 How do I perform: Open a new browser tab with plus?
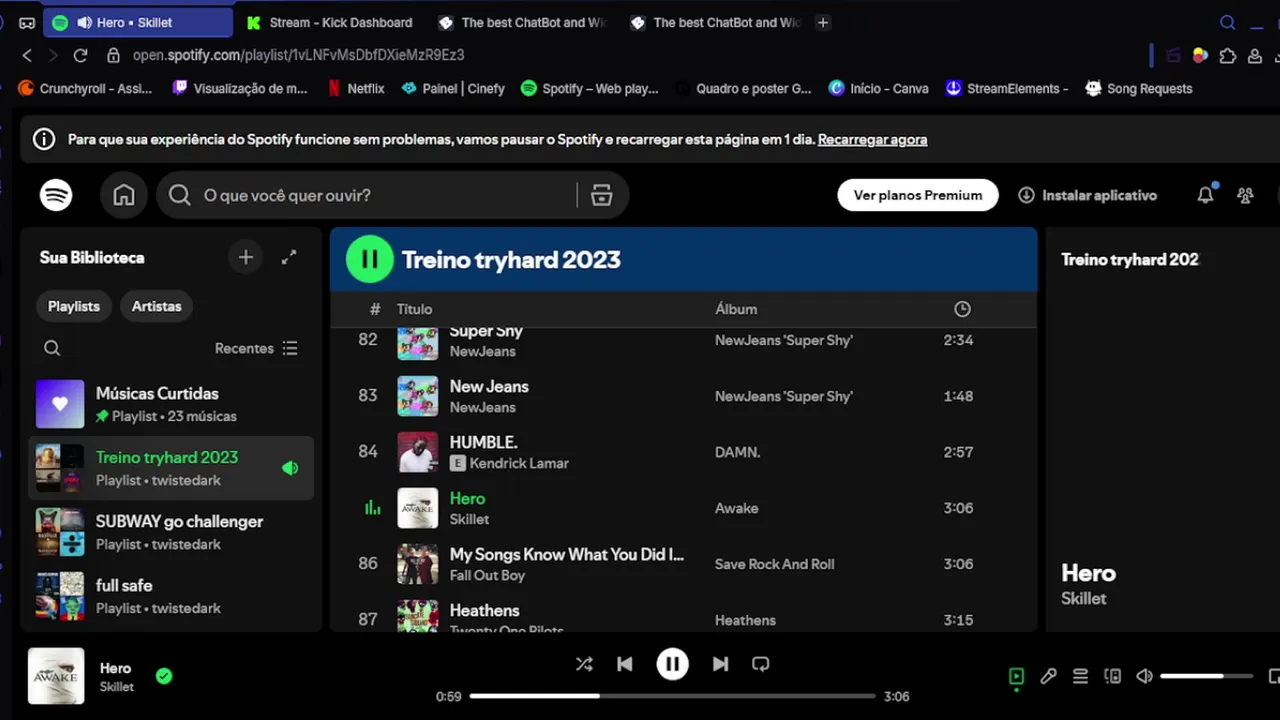point(823,22)
